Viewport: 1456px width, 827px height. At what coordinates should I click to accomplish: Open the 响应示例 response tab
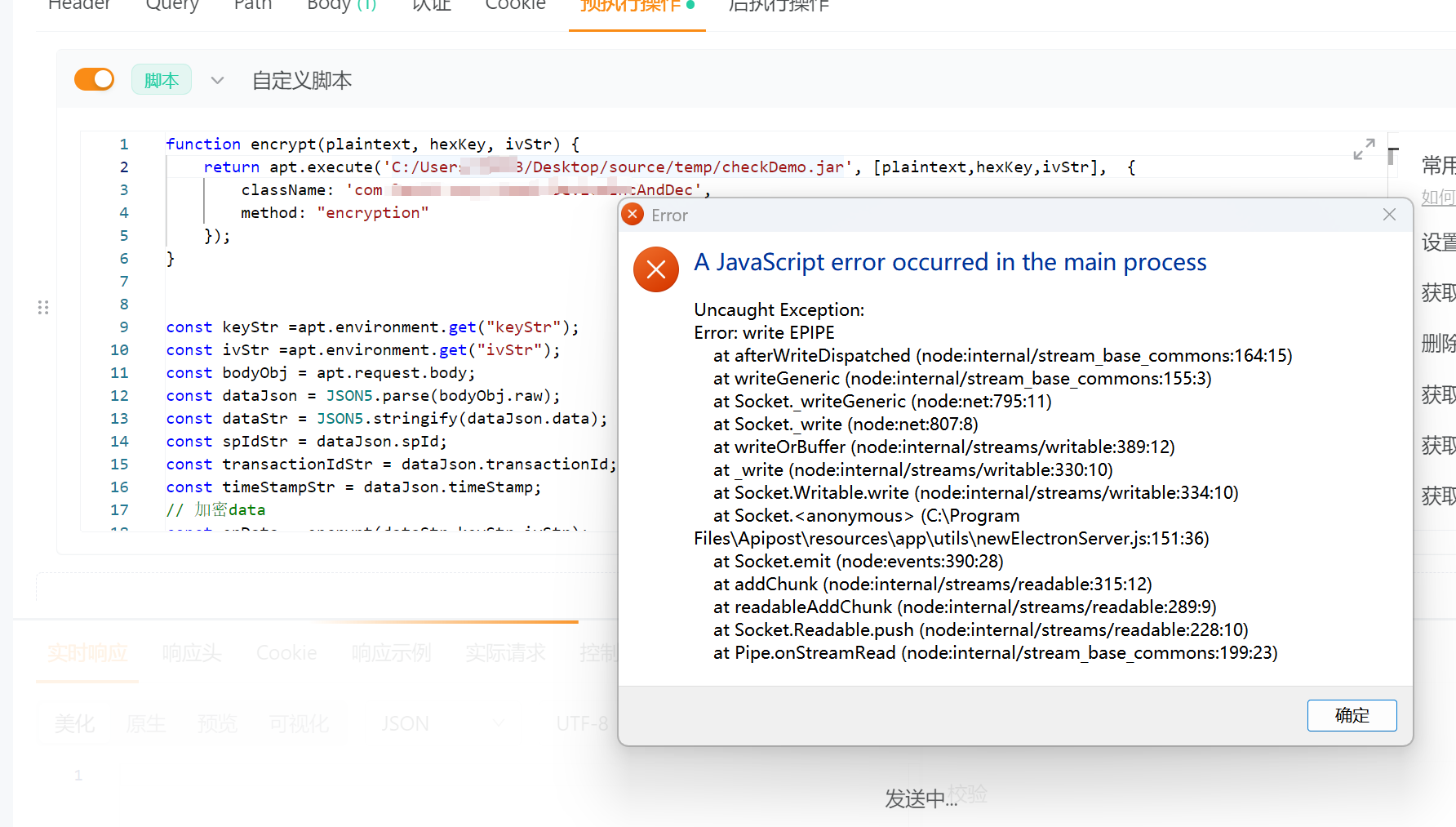[x=391, y=653]
